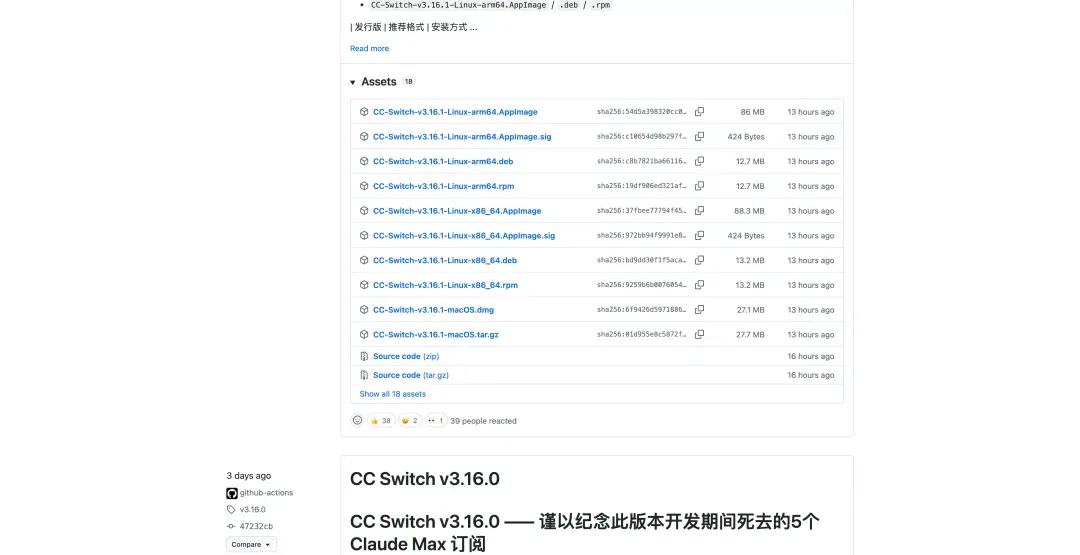This screenshot has height=555, width=1080.
Task: Download CC-Switch-v3.16.1-Linux-x86_64.AppImage
Action: click(457, 211)
